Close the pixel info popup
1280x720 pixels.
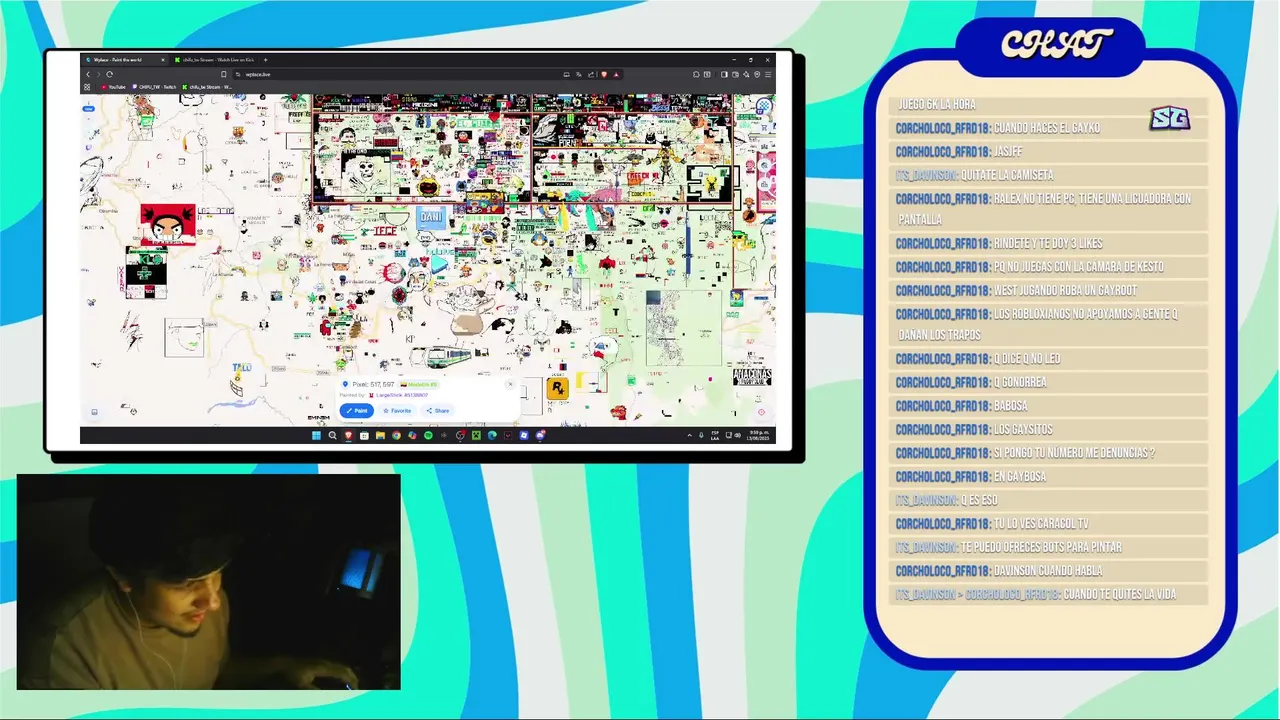point(510,384)
